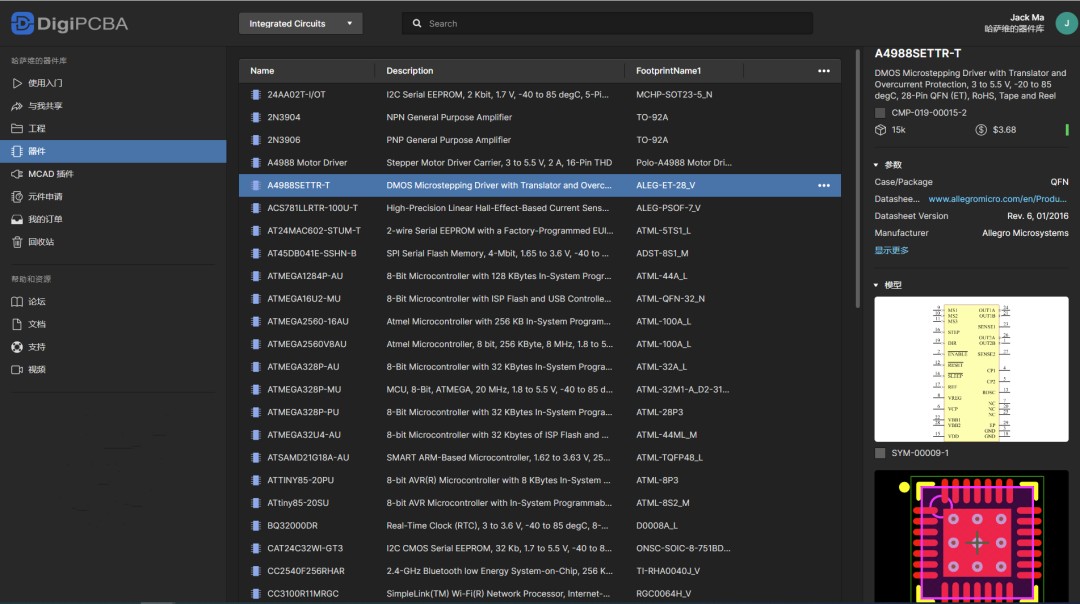Select the AT24MAC602-STUM-T row
This screenshot has height=604, width=1080.
click(x=540, y=231)
